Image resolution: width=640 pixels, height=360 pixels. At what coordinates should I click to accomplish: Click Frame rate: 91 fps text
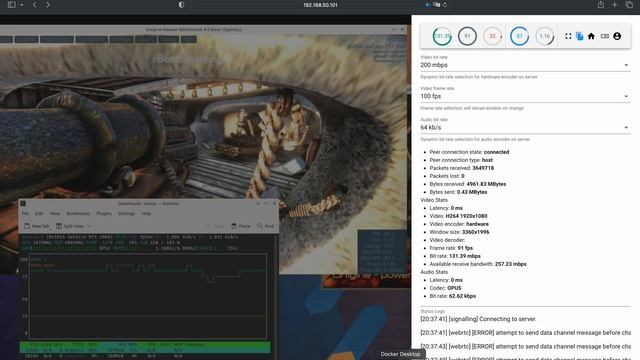[451, 248]
